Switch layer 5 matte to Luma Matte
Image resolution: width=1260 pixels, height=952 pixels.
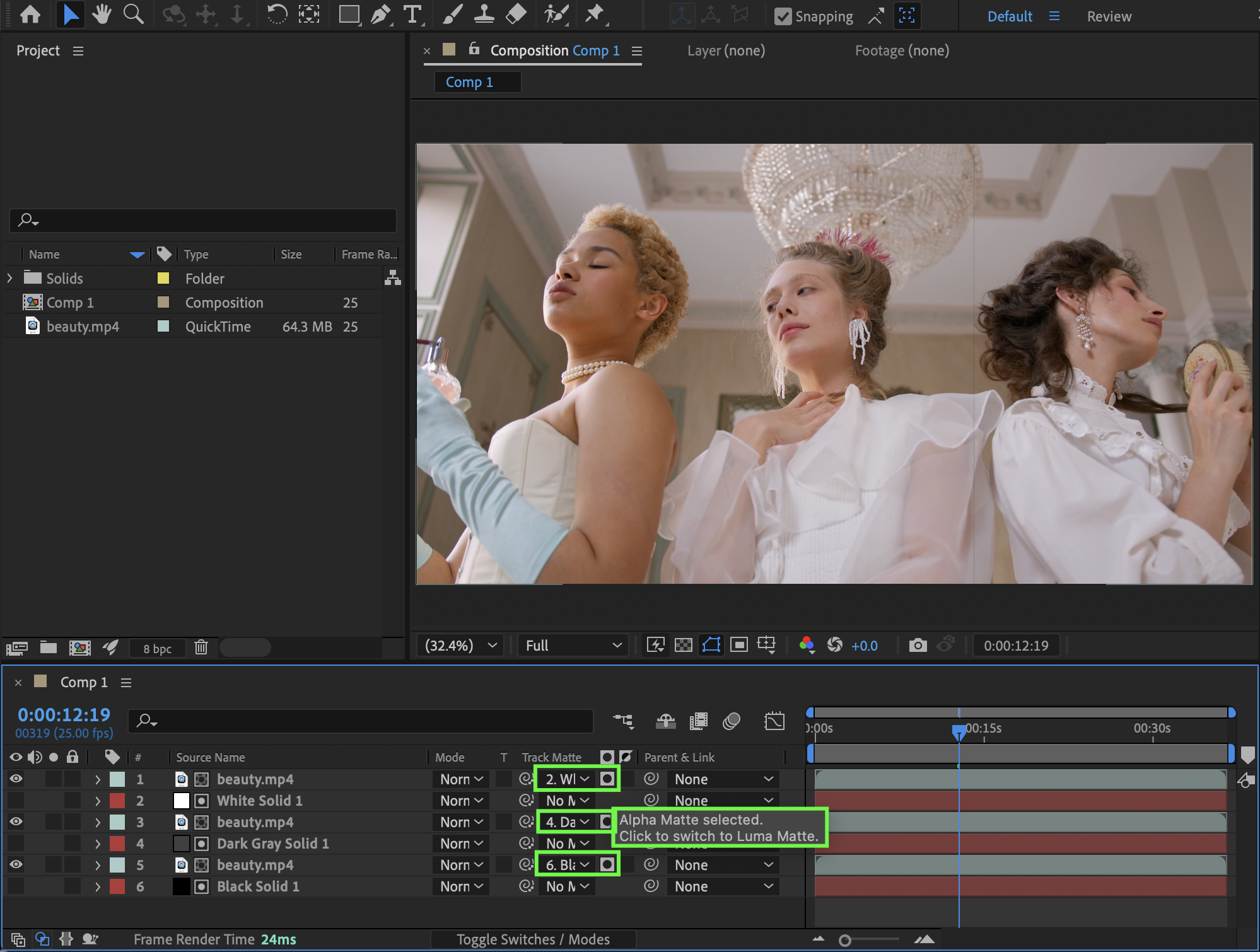pos(607,864)
